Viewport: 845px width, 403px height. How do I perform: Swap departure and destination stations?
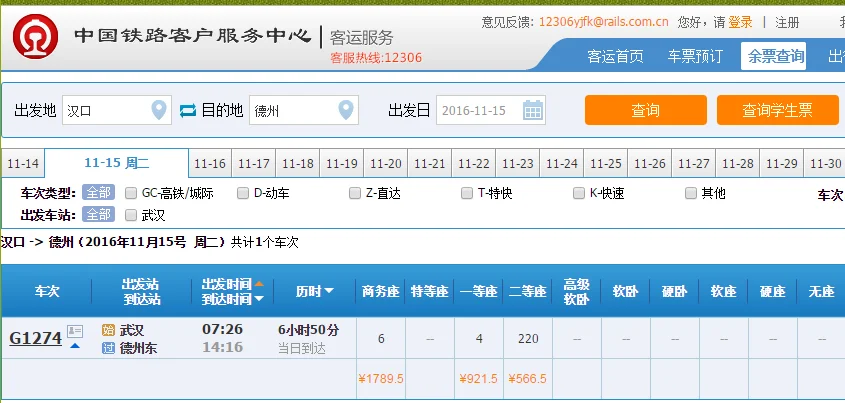tap(188, 111)
